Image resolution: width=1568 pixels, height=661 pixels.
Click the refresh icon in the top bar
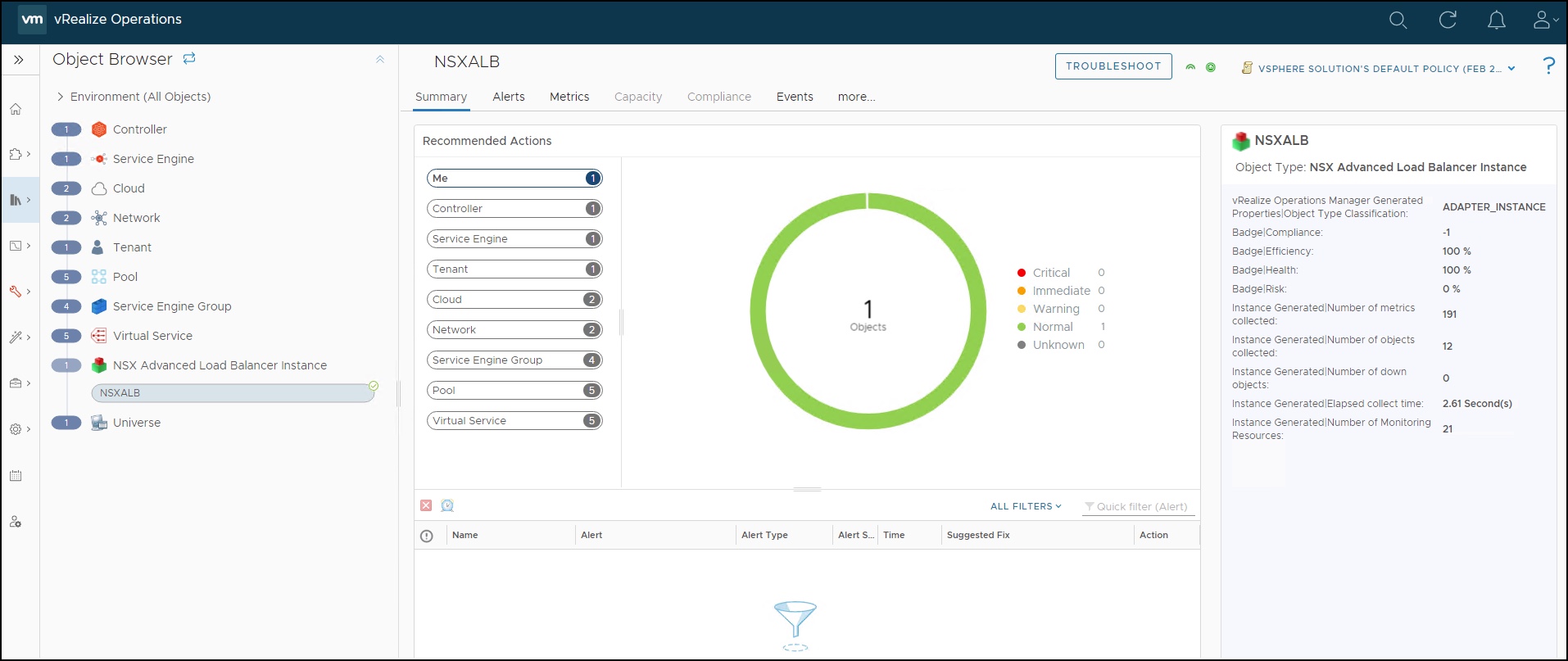1448,20
